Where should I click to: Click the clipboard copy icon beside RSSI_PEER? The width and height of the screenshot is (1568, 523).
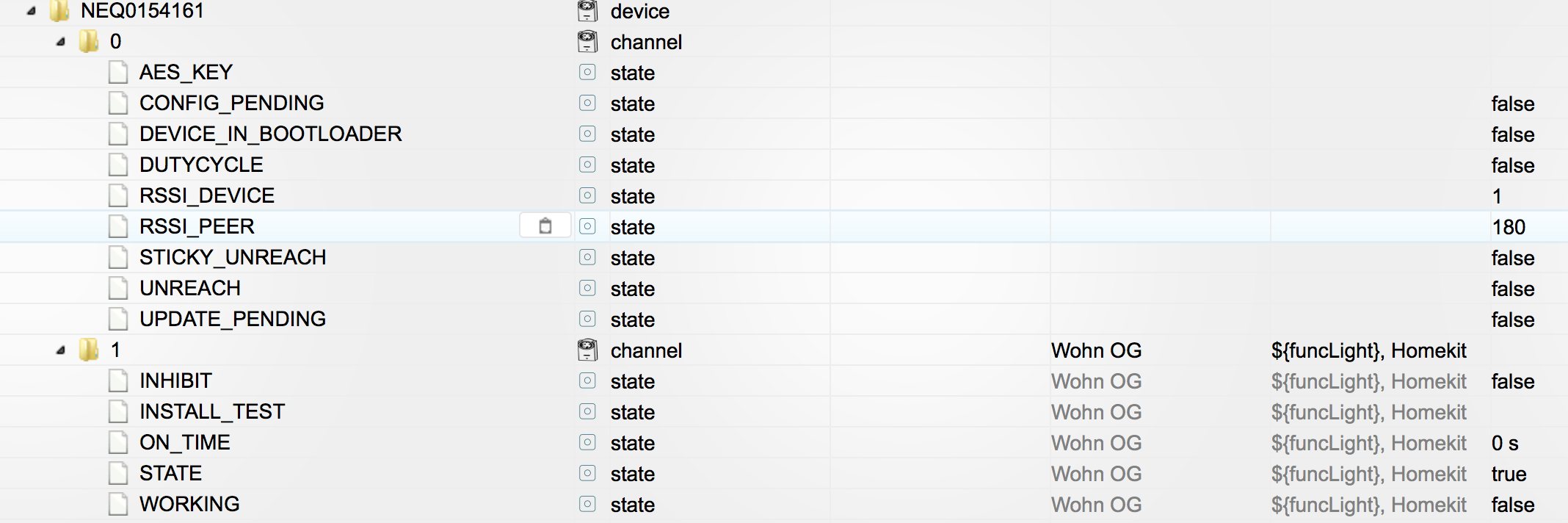point(545,226)
